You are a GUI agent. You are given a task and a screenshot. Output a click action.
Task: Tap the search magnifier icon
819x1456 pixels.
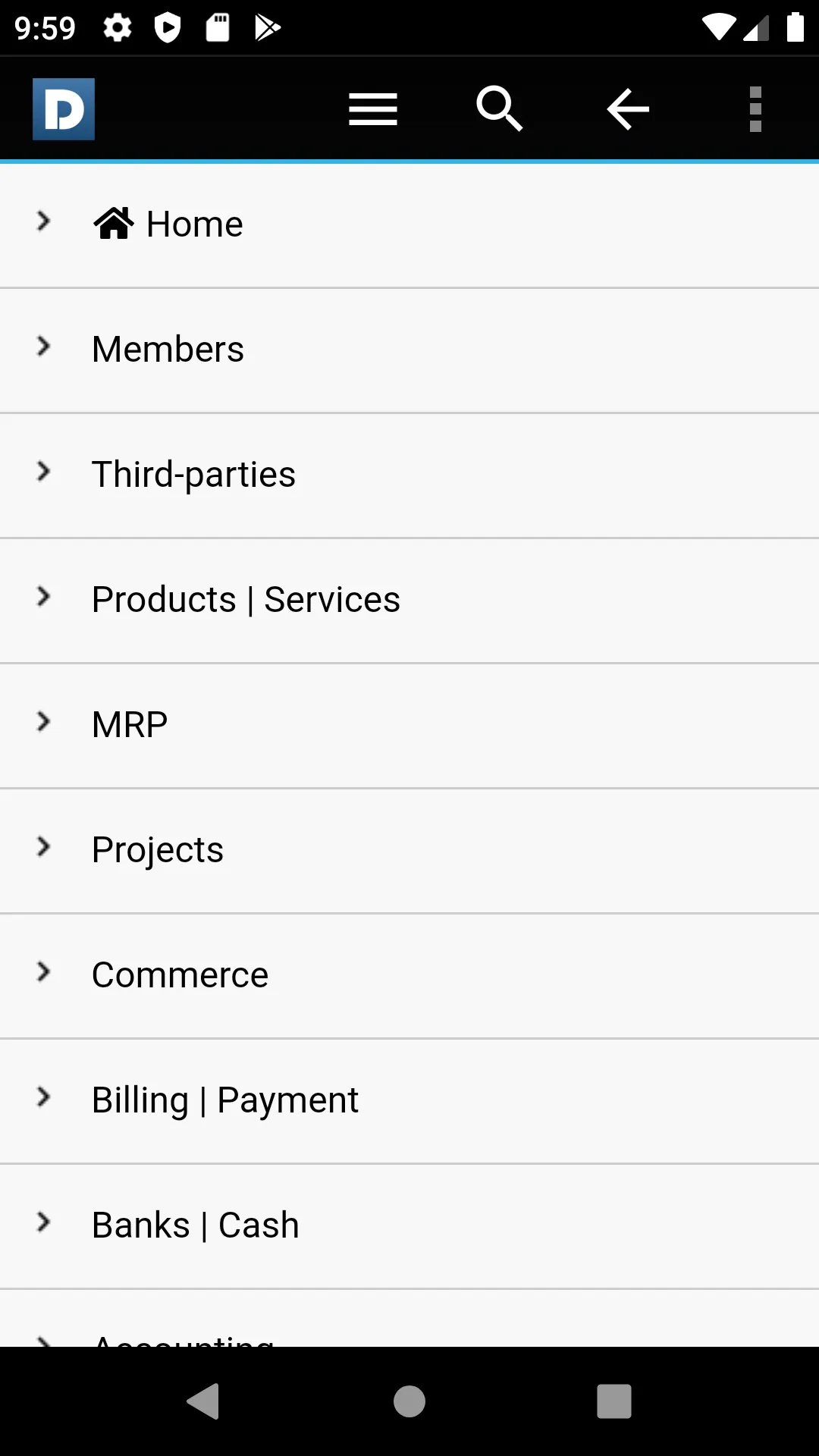[500, 109]
